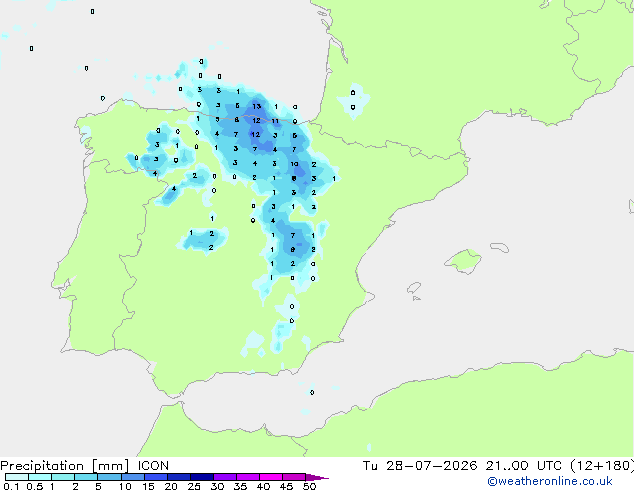The width and height of the screenshot is (634, 490).
Task: Click the "0.5" legend scale label
Action: [x=34, y=486]
